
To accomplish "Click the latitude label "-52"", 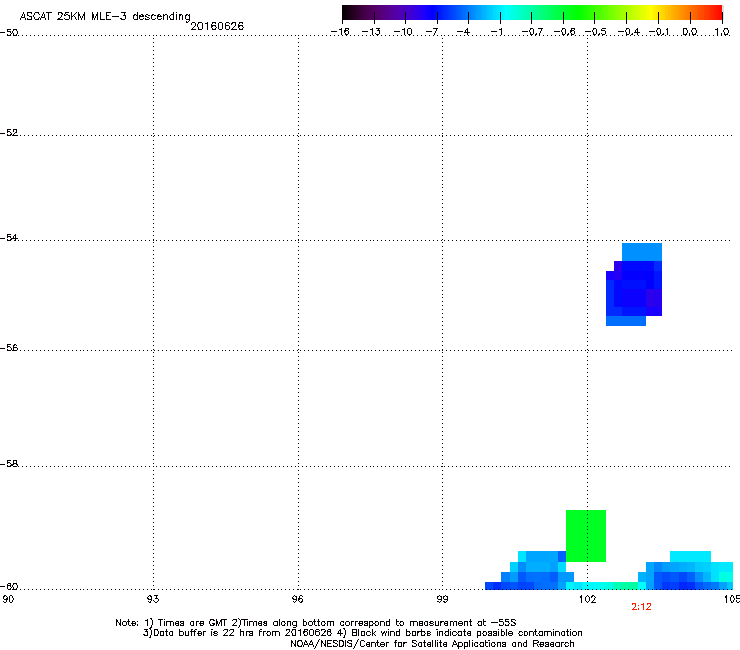I will pos(9,133).
